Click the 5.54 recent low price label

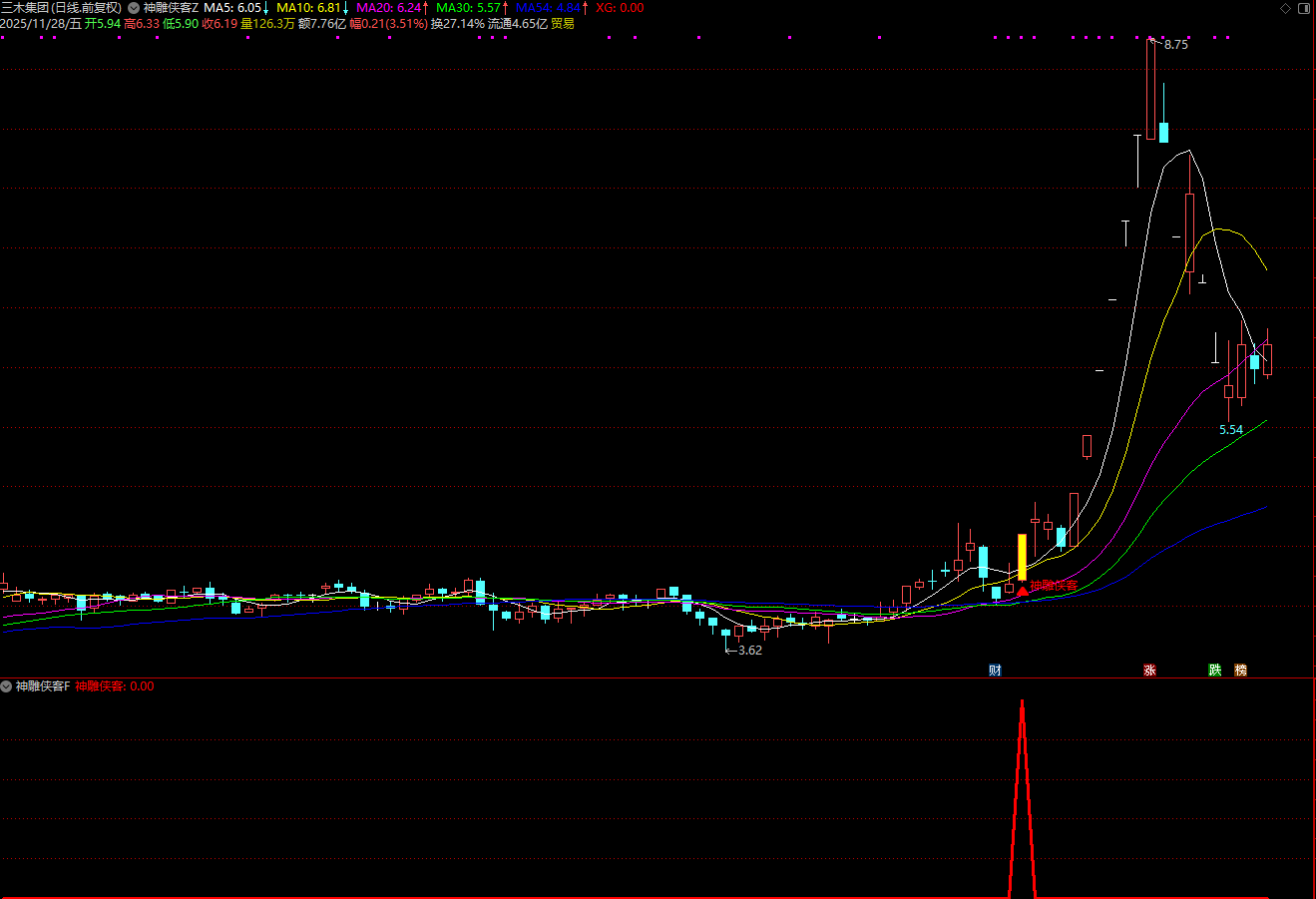tap(1231, 430)
